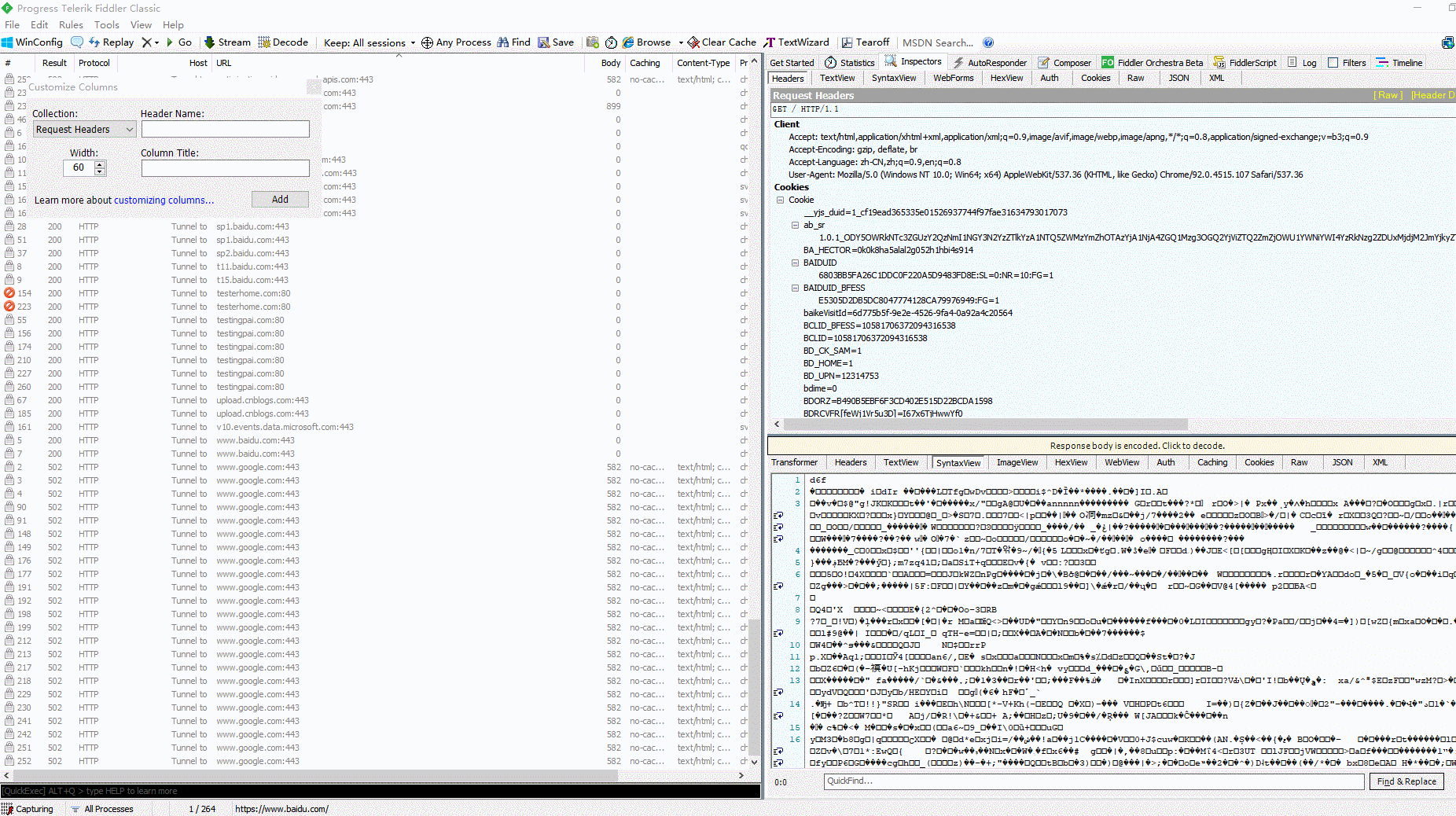Replay the selected sessions

(x=112, y=42)
